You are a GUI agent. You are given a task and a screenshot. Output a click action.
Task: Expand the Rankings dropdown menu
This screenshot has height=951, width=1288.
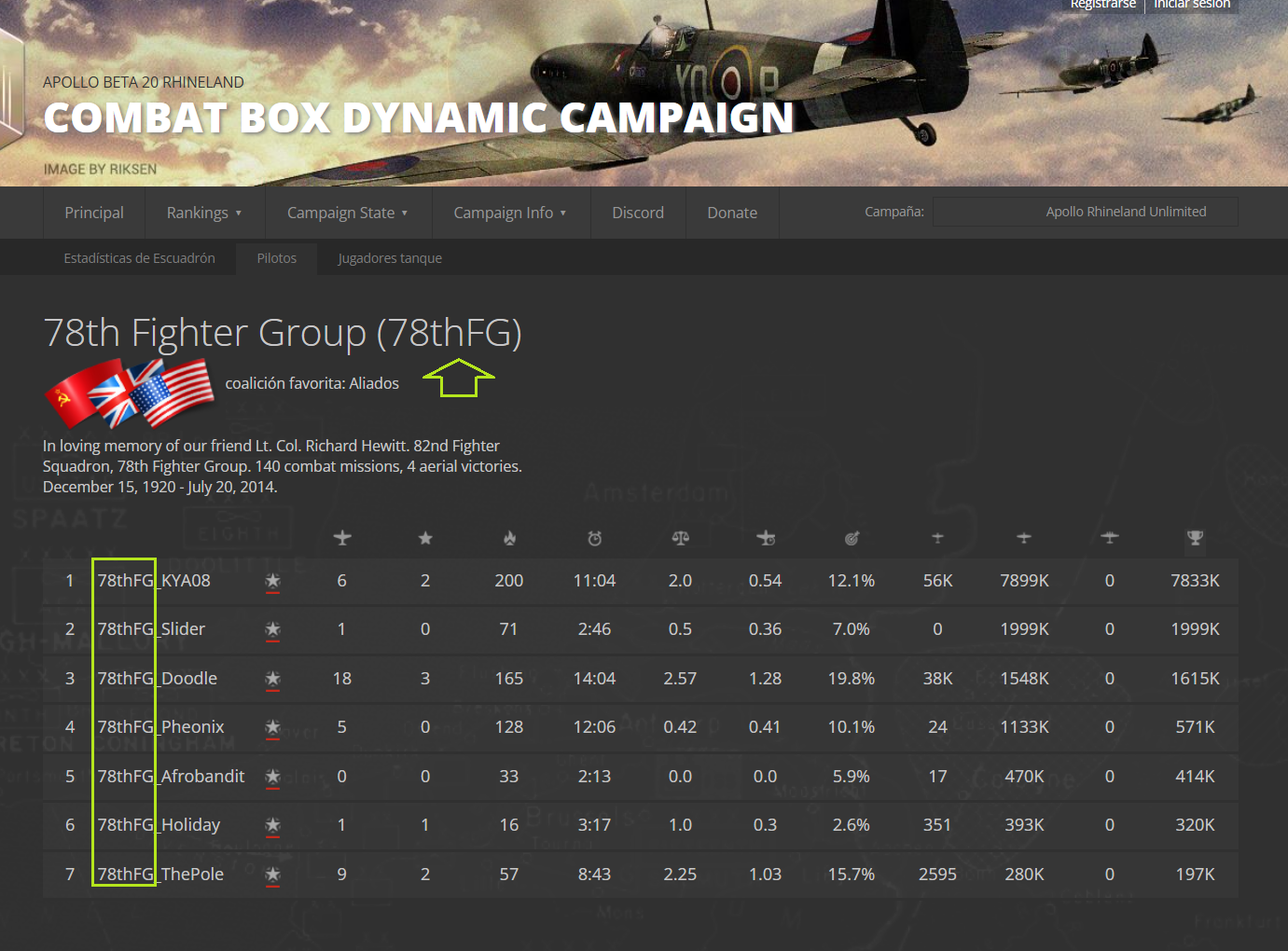click(x=204, y=213)
